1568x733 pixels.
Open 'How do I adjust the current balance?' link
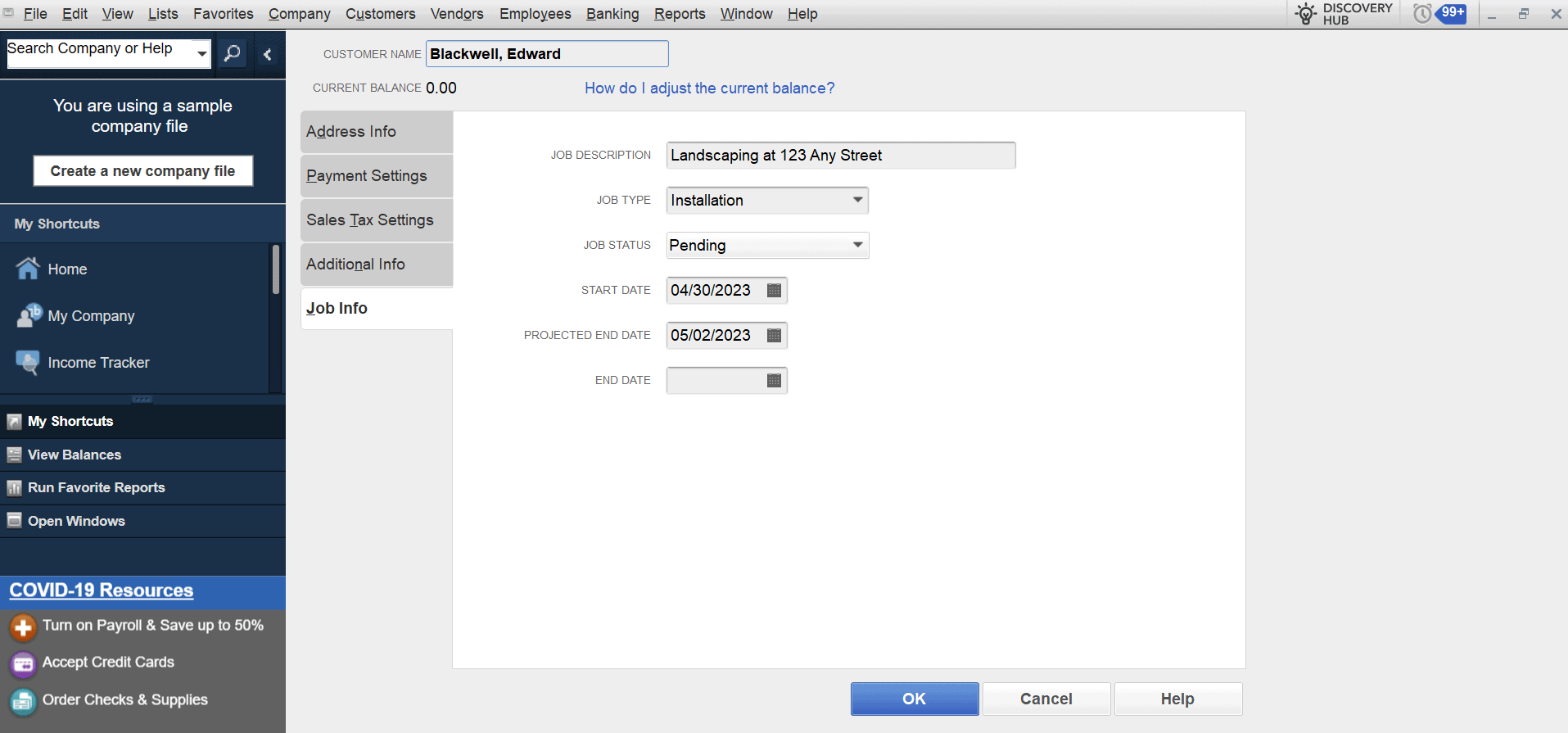[710, 88]
